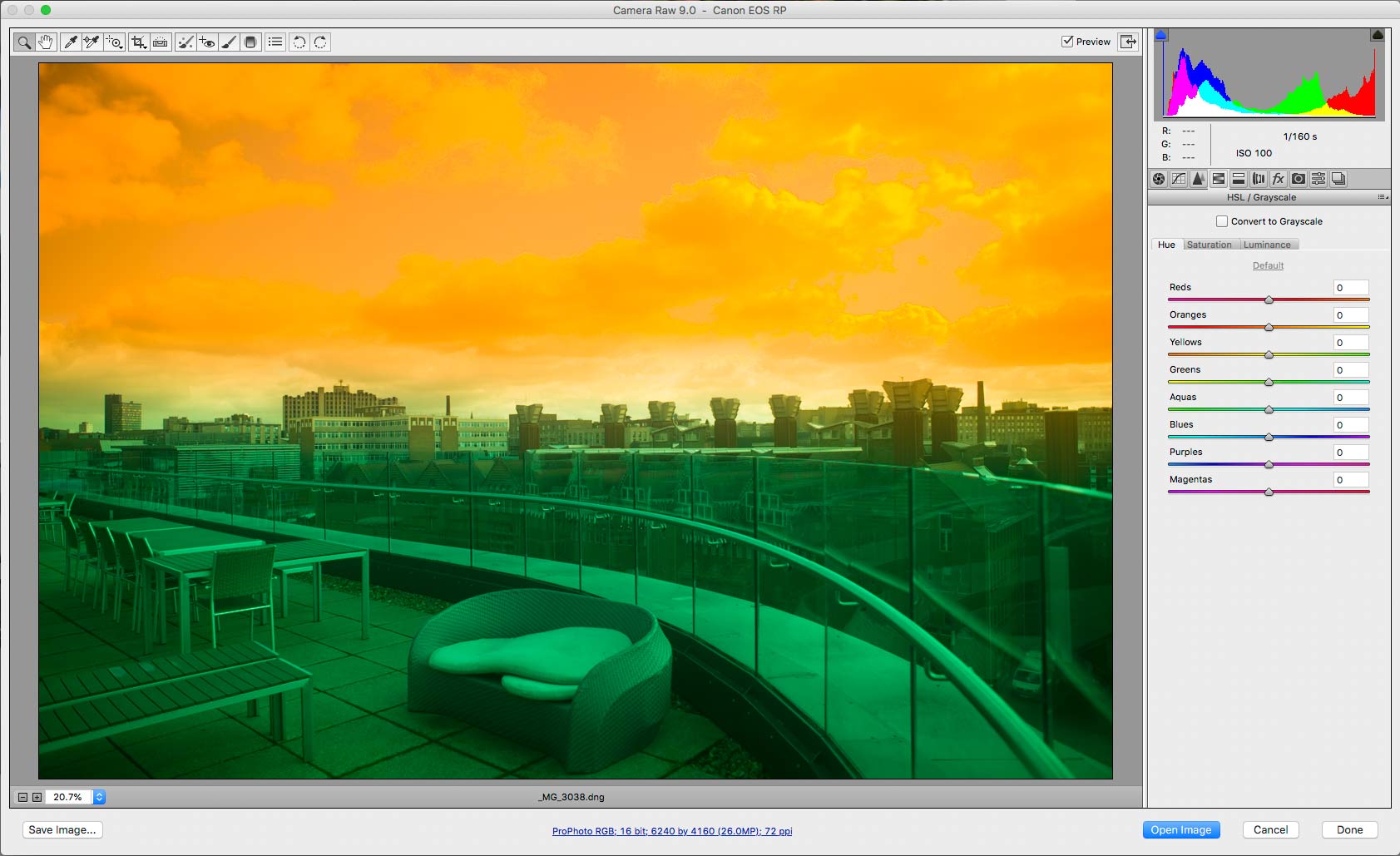Select the Color Sampler tool
This screenshot has width=1400, height=856.
[x=92, y=42]
